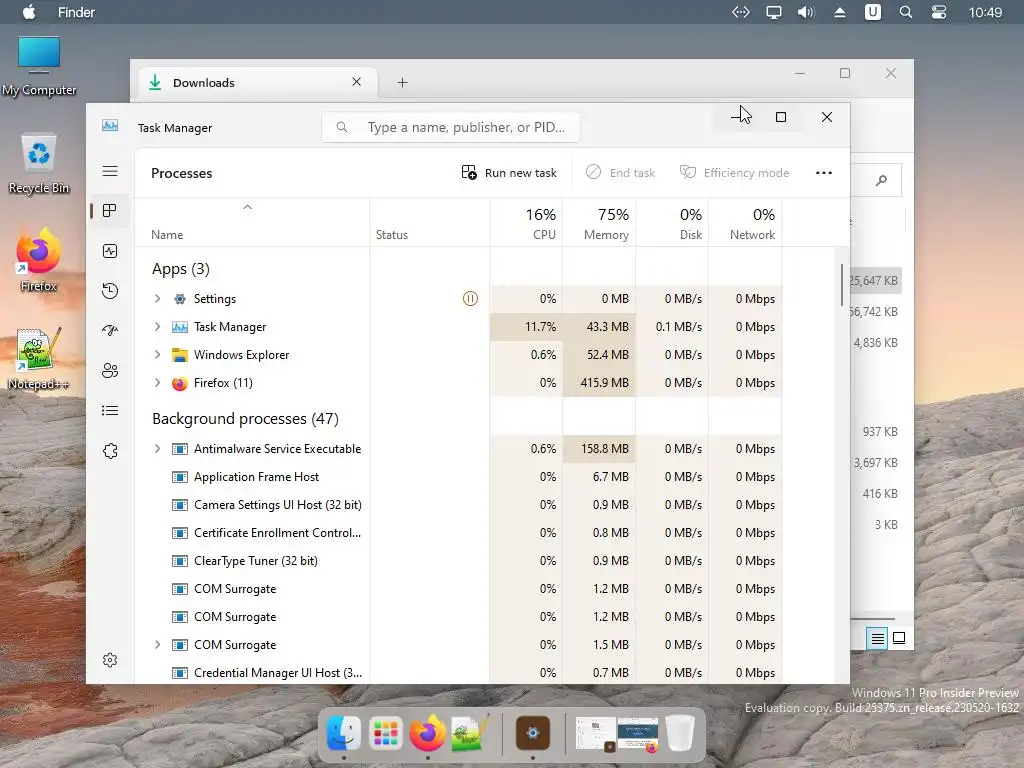Open the Details page in sidebar

tap(110, 410)
